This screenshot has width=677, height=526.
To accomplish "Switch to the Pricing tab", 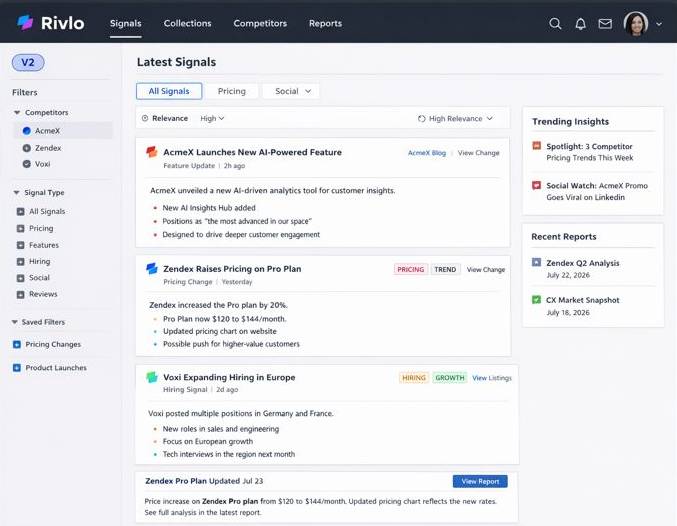I will (231, 91).
